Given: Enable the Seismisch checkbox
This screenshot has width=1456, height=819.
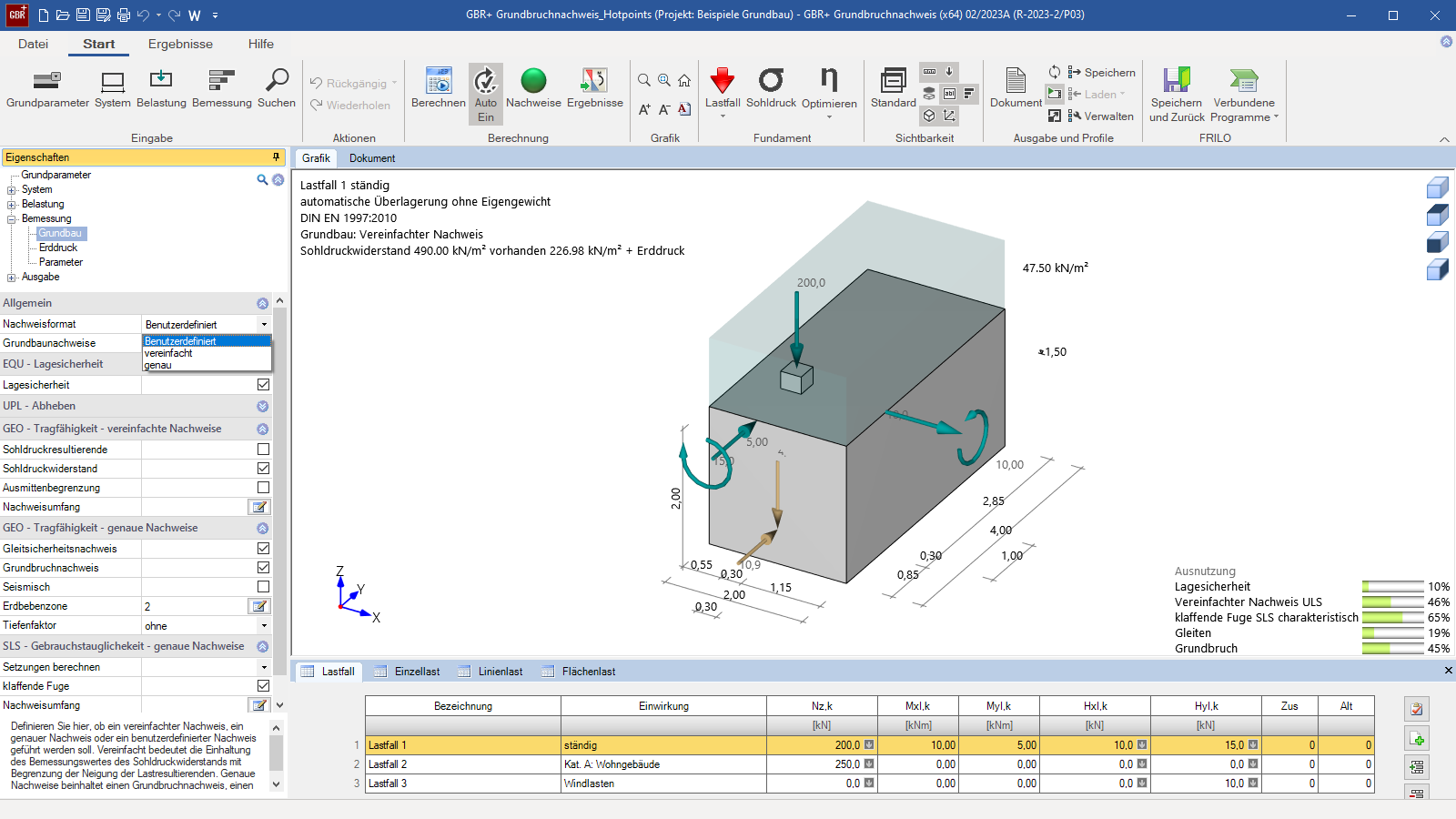Looking at the screenshot, I should (x=263, y=587).
